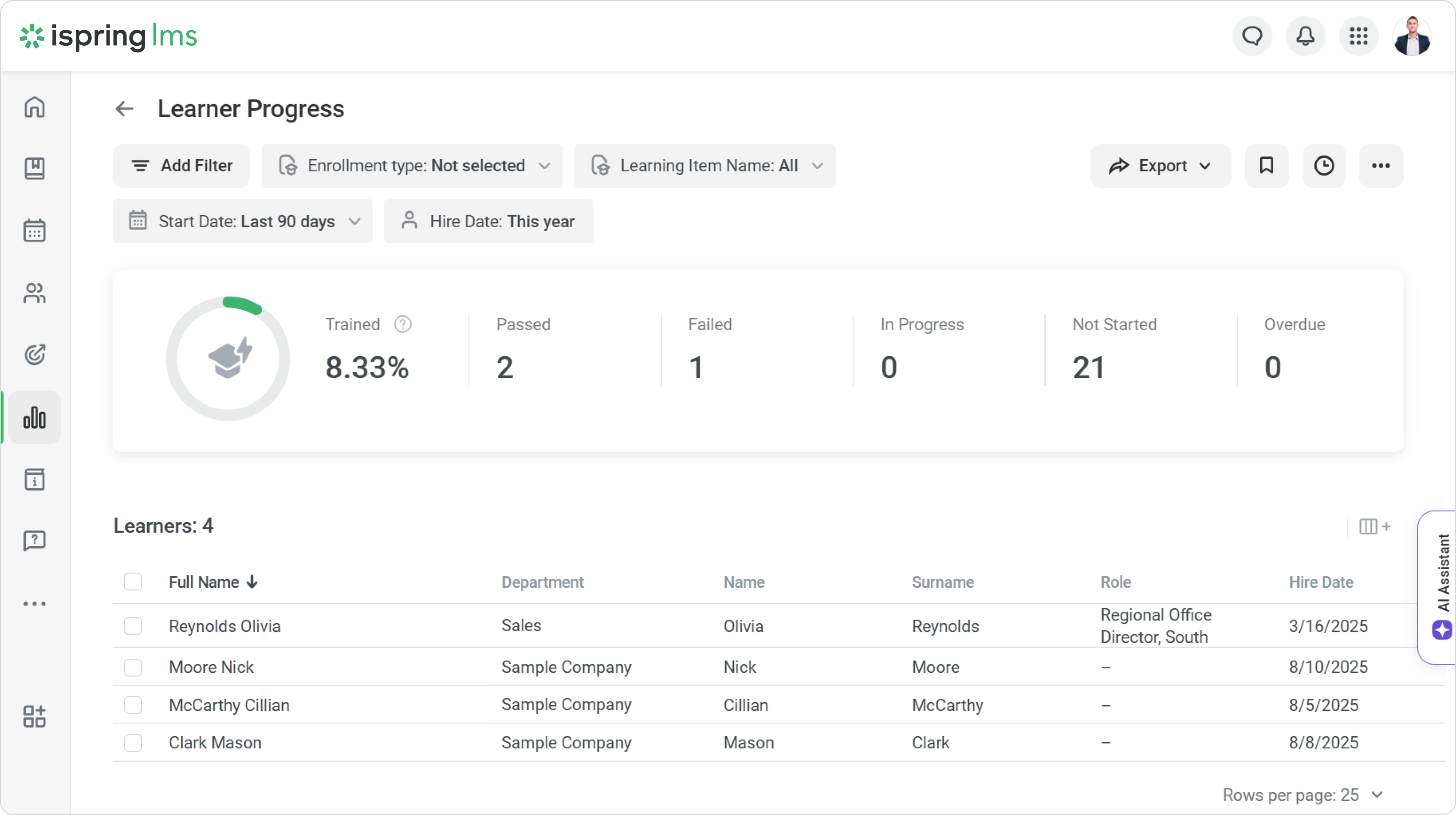Image resolution: width=1456 pixels, height=815 pixels.
Task: Tick the checkbox for Reynolds Olivia
Action: tap(133, 626)
